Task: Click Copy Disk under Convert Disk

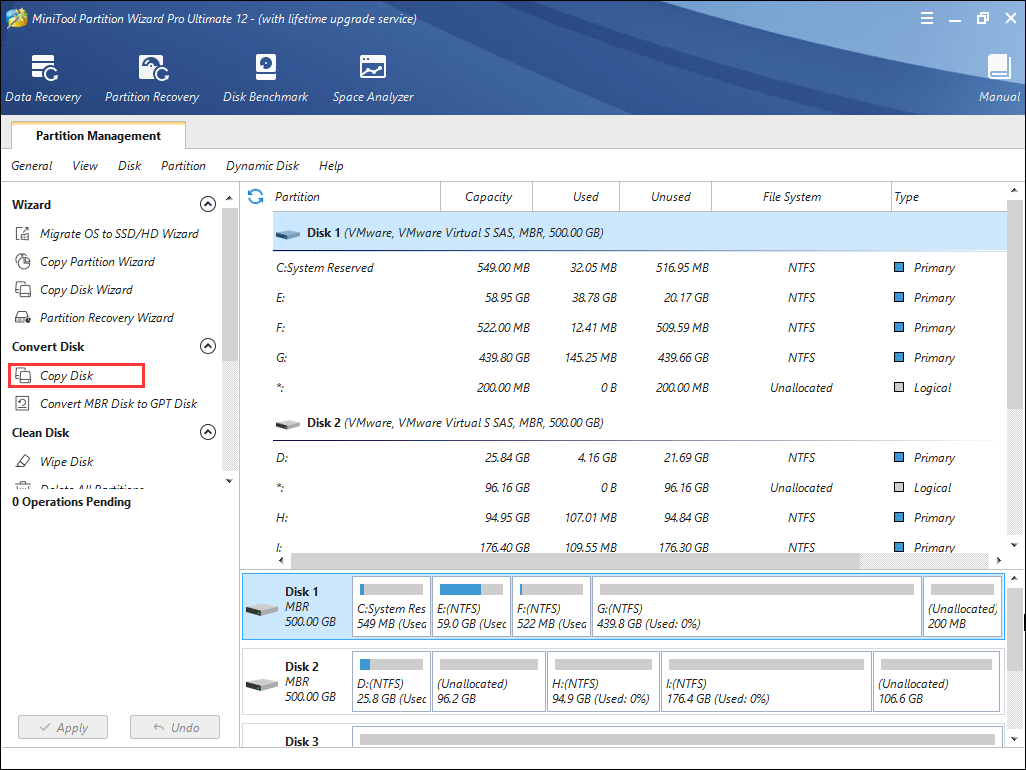Action: point(67,376)
